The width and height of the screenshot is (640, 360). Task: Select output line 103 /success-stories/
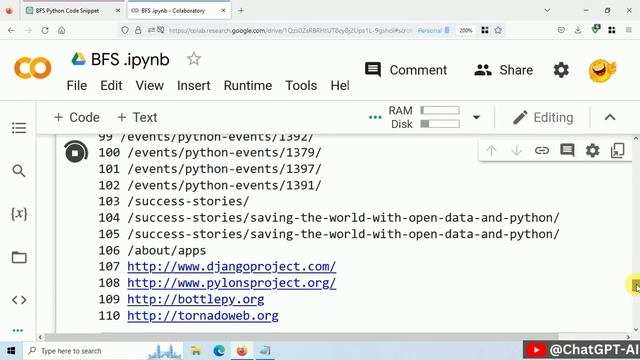(x=174, y=201)
